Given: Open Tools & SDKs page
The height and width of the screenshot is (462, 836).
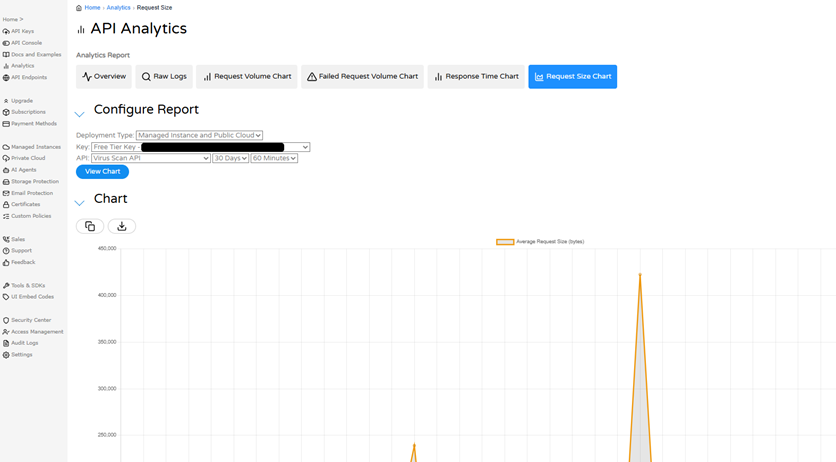Looking at the screenshot, I should click(24, 286).
